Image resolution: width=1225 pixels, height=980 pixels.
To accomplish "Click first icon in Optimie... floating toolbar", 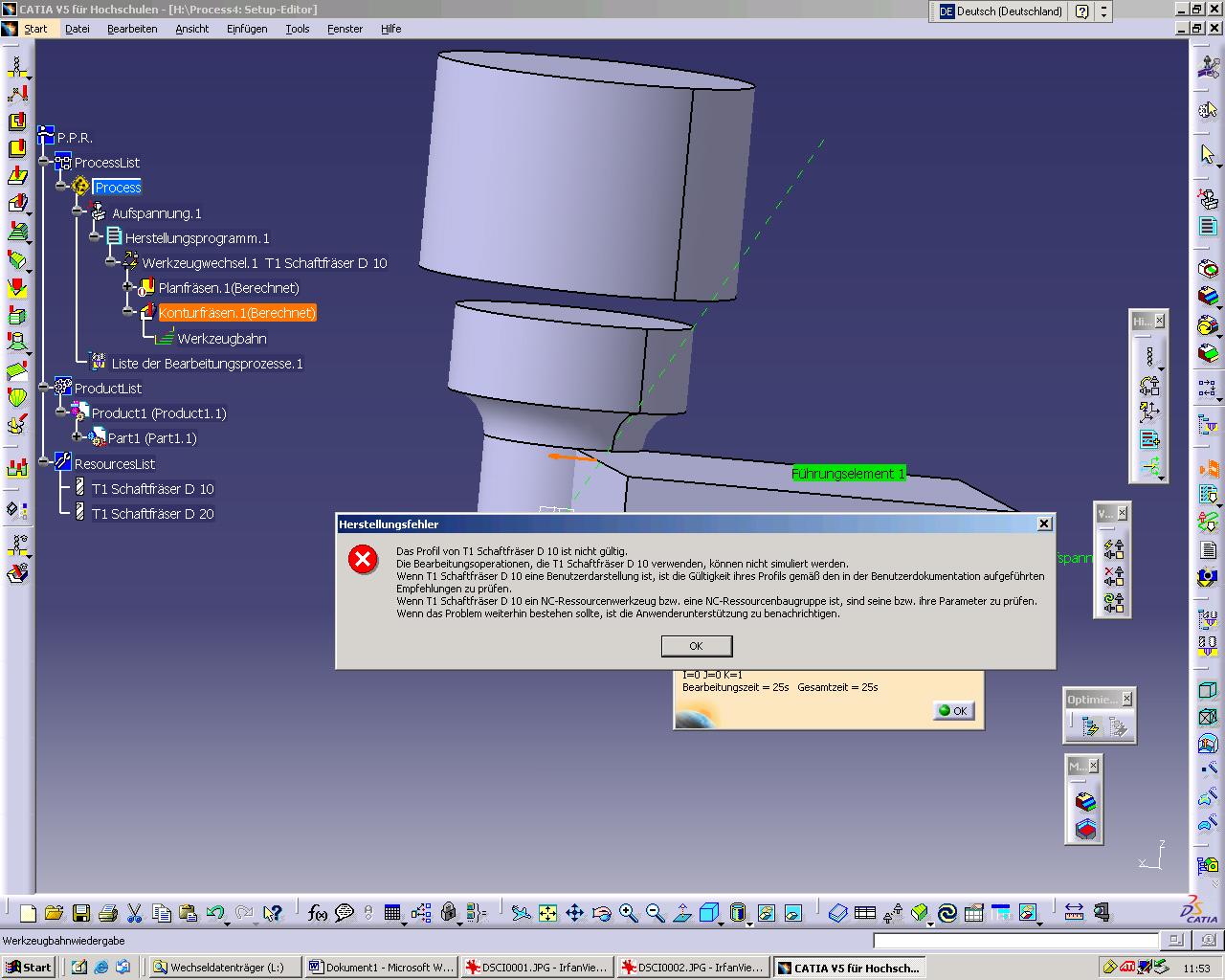I will (x=1089, y=728).
